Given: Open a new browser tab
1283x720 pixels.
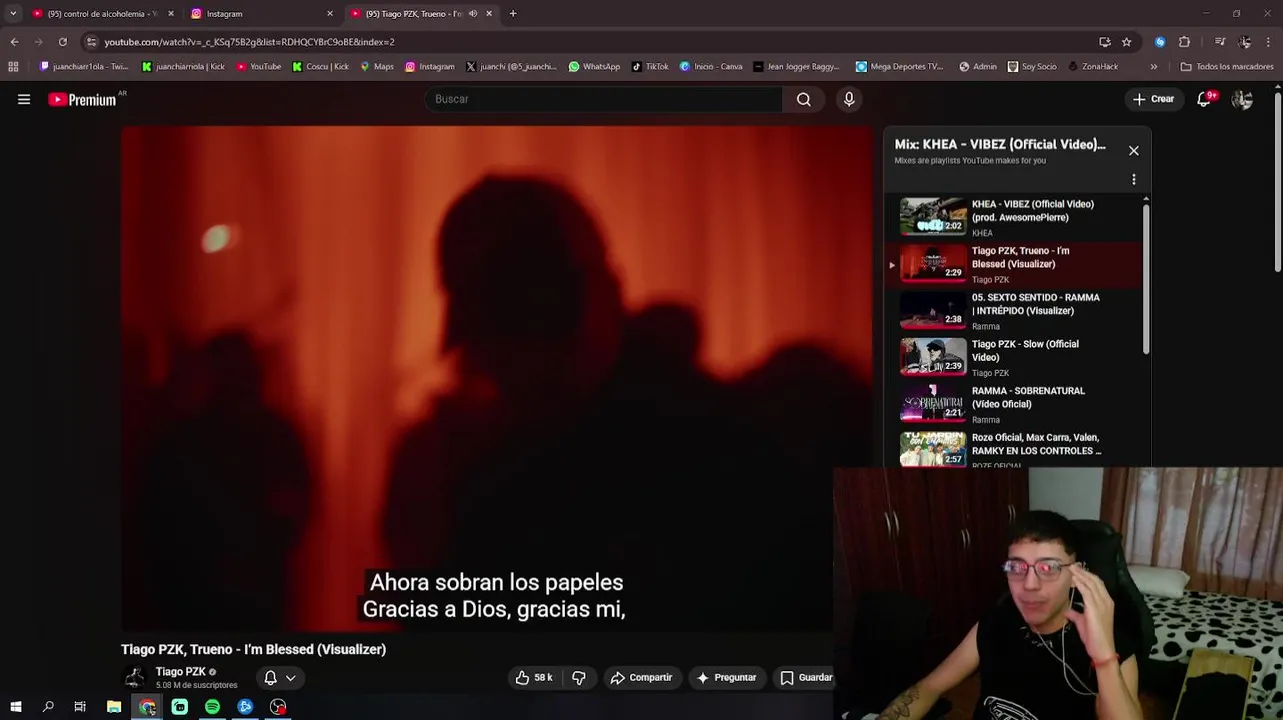Looking at the screenshot, I should pyautogui.click(x=513, y=14).
